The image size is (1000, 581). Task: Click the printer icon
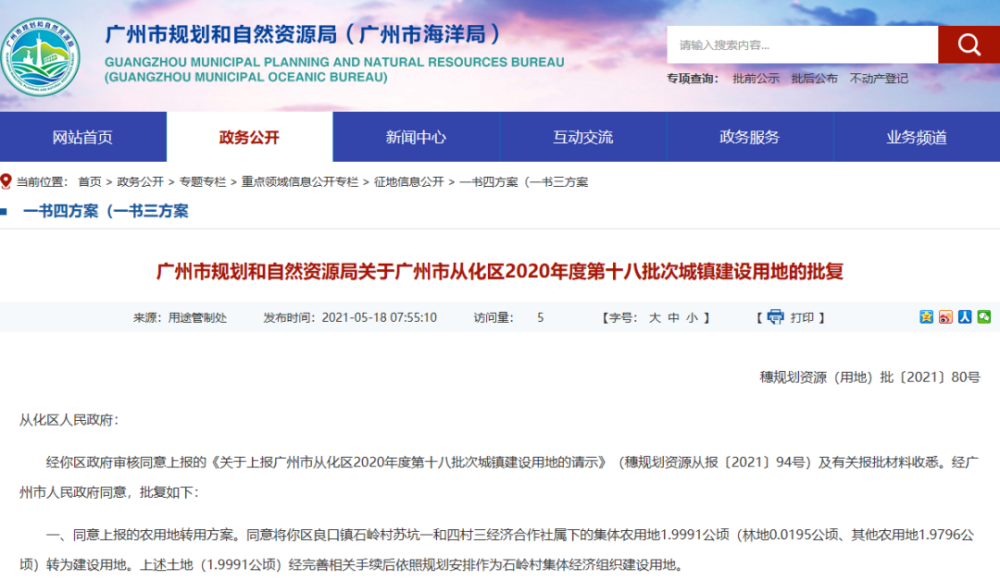tap(775, 317)
